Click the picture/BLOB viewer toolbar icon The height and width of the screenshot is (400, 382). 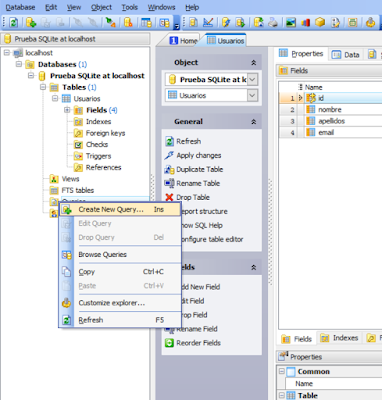(x=291, y=23)
